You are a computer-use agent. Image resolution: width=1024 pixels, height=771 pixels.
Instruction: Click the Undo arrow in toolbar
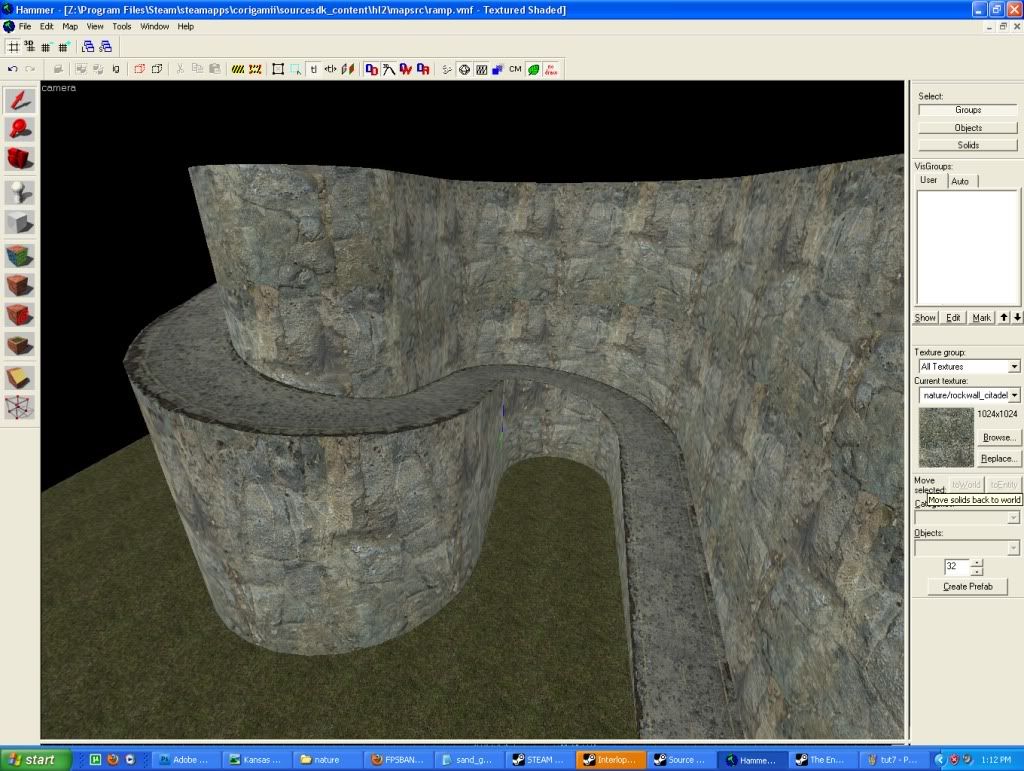click(13, 69)
